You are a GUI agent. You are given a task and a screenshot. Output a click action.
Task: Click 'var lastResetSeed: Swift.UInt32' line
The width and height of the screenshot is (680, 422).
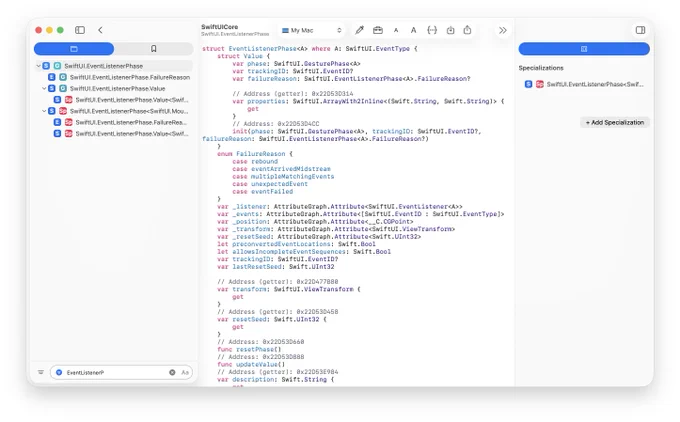click(x=276, y=266)
